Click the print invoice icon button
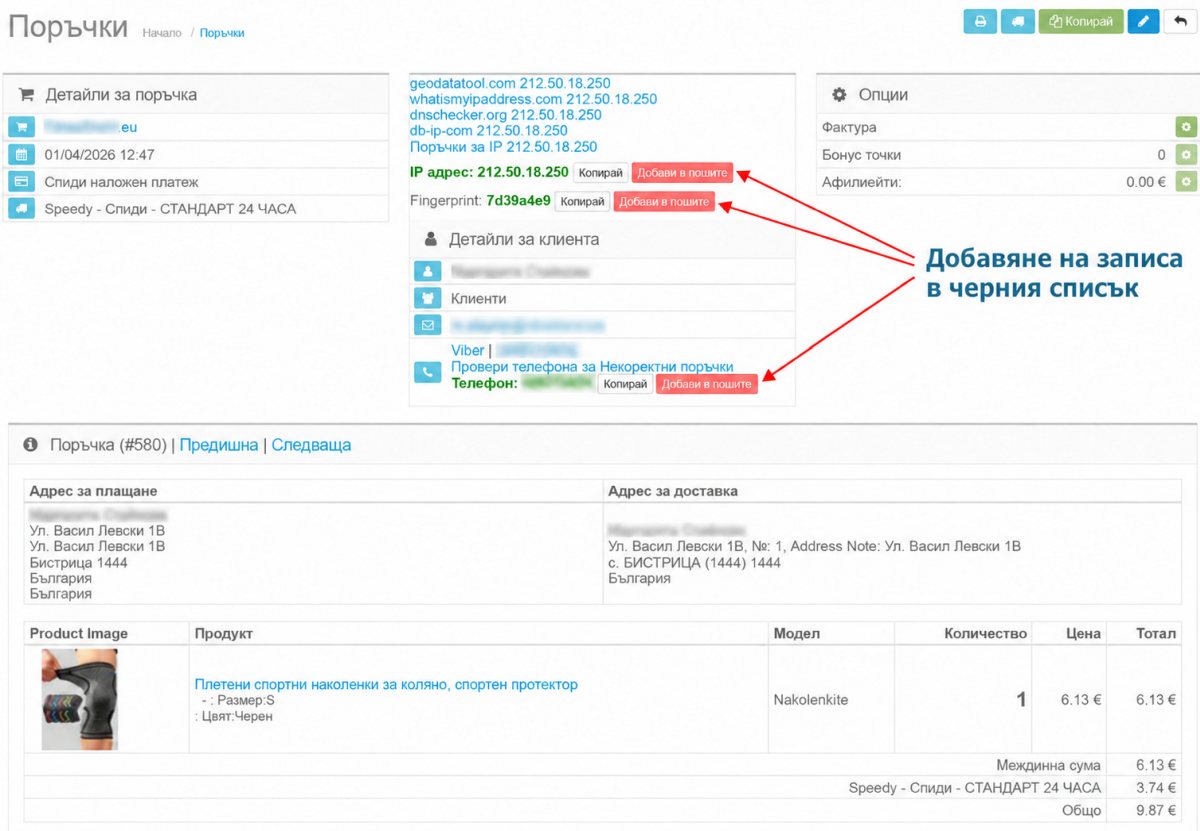 [x=980, y=21]
